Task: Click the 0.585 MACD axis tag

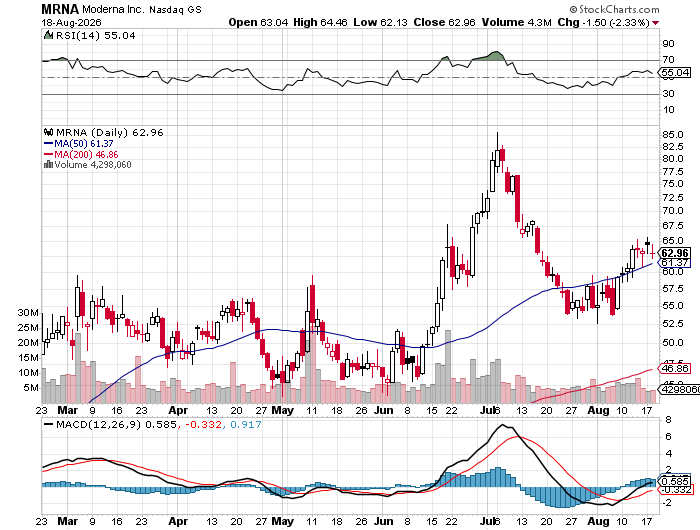Action: (675, 481)
